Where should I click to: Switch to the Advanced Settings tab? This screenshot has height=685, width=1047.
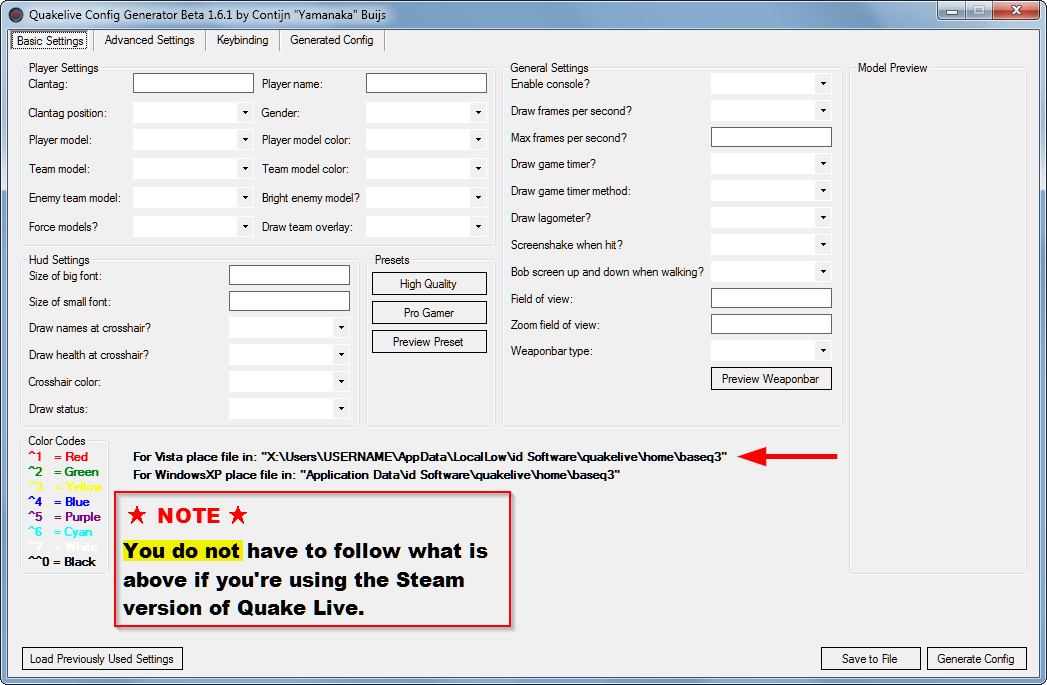pos(148,40)
